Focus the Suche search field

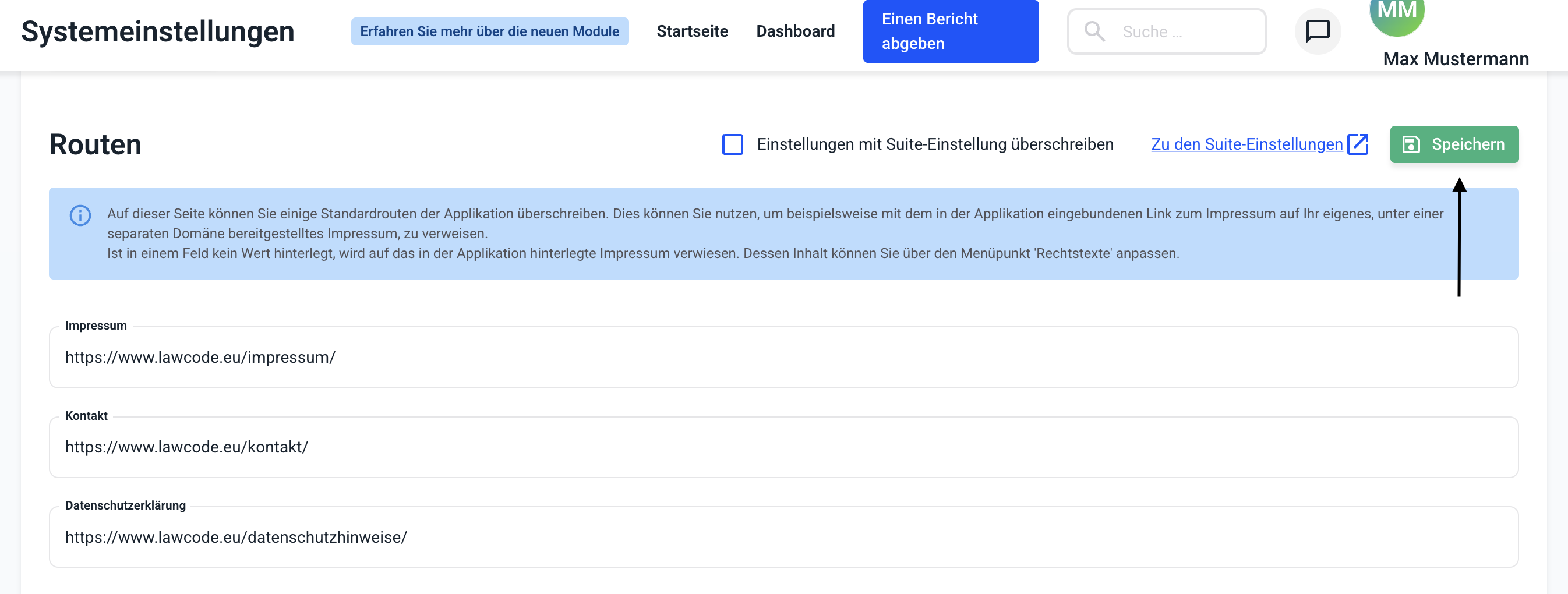(1187, 31)
